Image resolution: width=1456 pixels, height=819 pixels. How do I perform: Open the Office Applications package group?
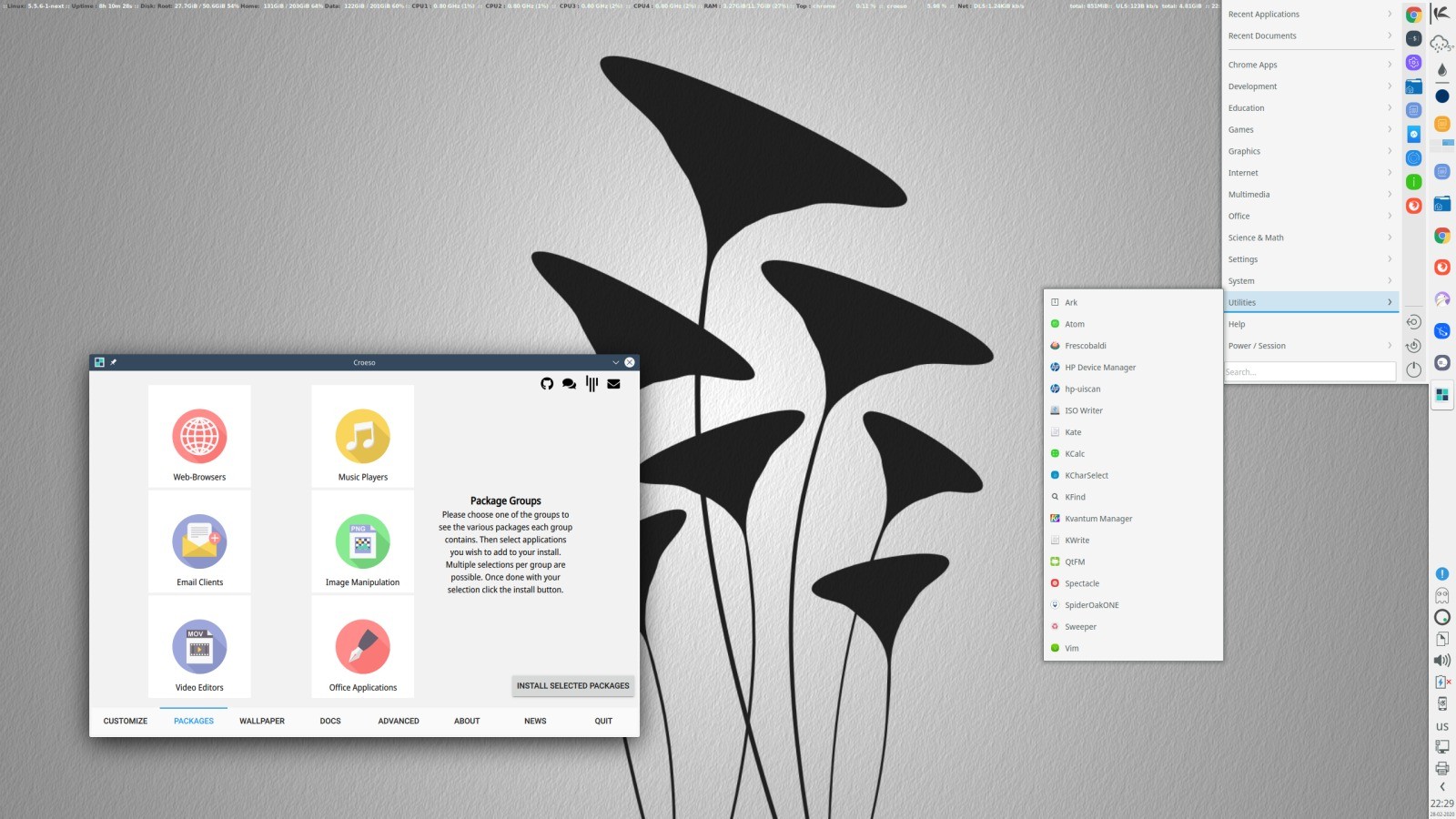click(361, 647)
